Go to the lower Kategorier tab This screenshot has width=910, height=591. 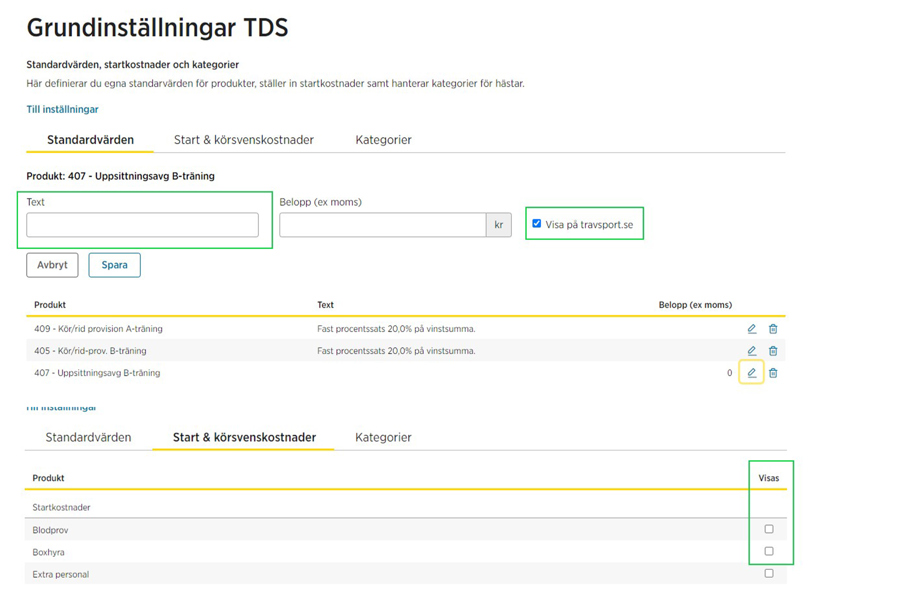pos(383,438)
